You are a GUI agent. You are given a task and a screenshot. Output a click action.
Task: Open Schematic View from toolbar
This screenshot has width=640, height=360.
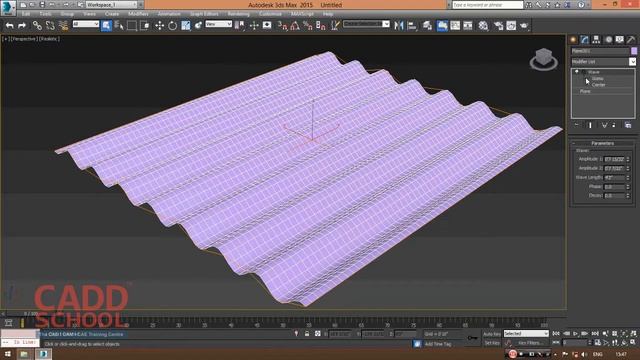coord(468,25)
